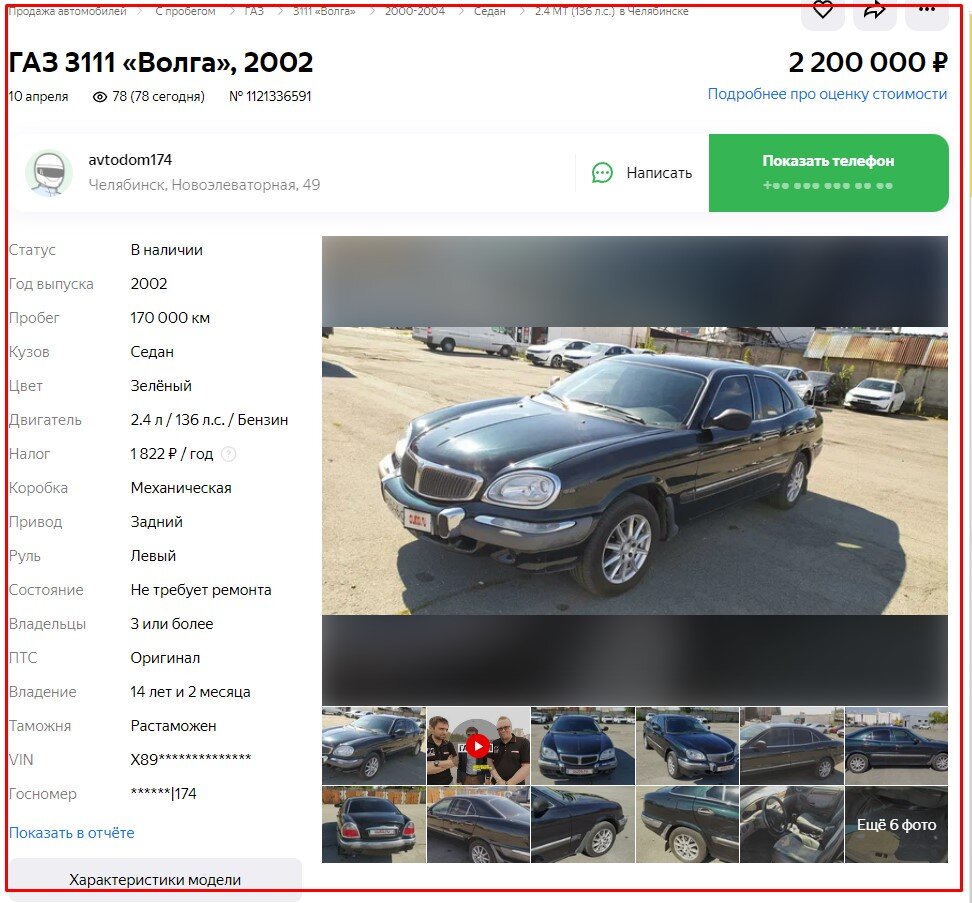Open the 3111 «Волга» breadcrumb

click(324, 11)
